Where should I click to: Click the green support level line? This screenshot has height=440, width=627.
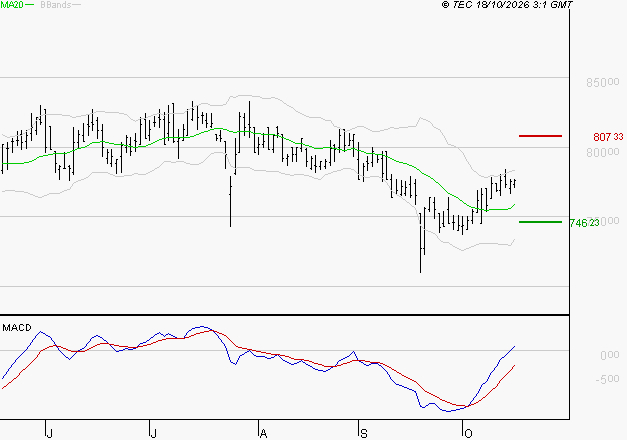[x=540, y=222]
